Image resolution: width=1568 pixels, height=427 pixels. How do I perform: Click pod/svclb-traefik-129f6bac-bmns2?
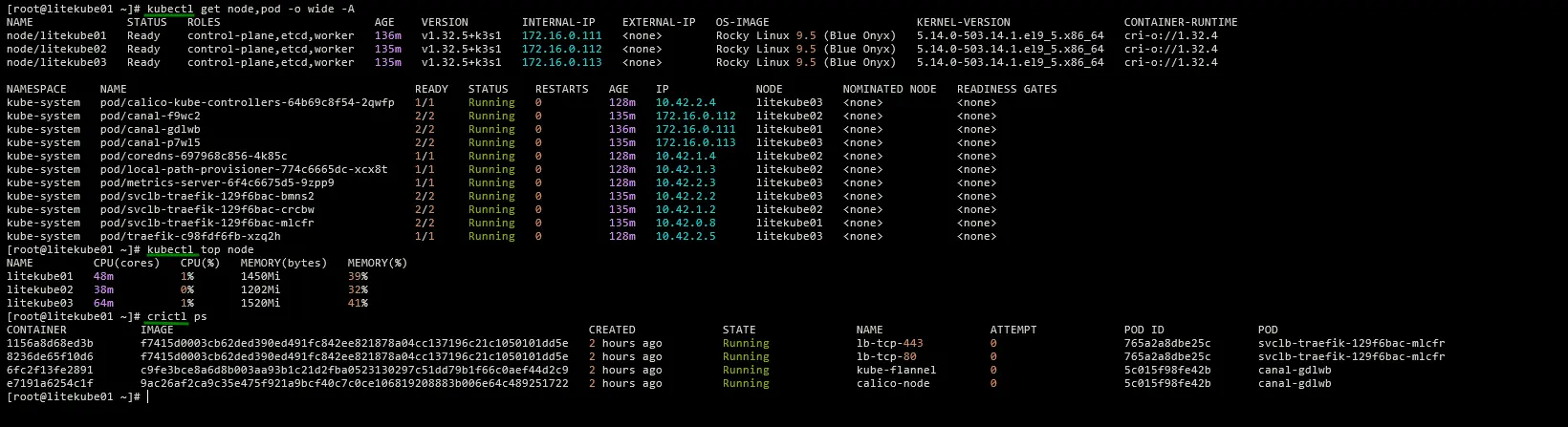(x=207, y=196)
